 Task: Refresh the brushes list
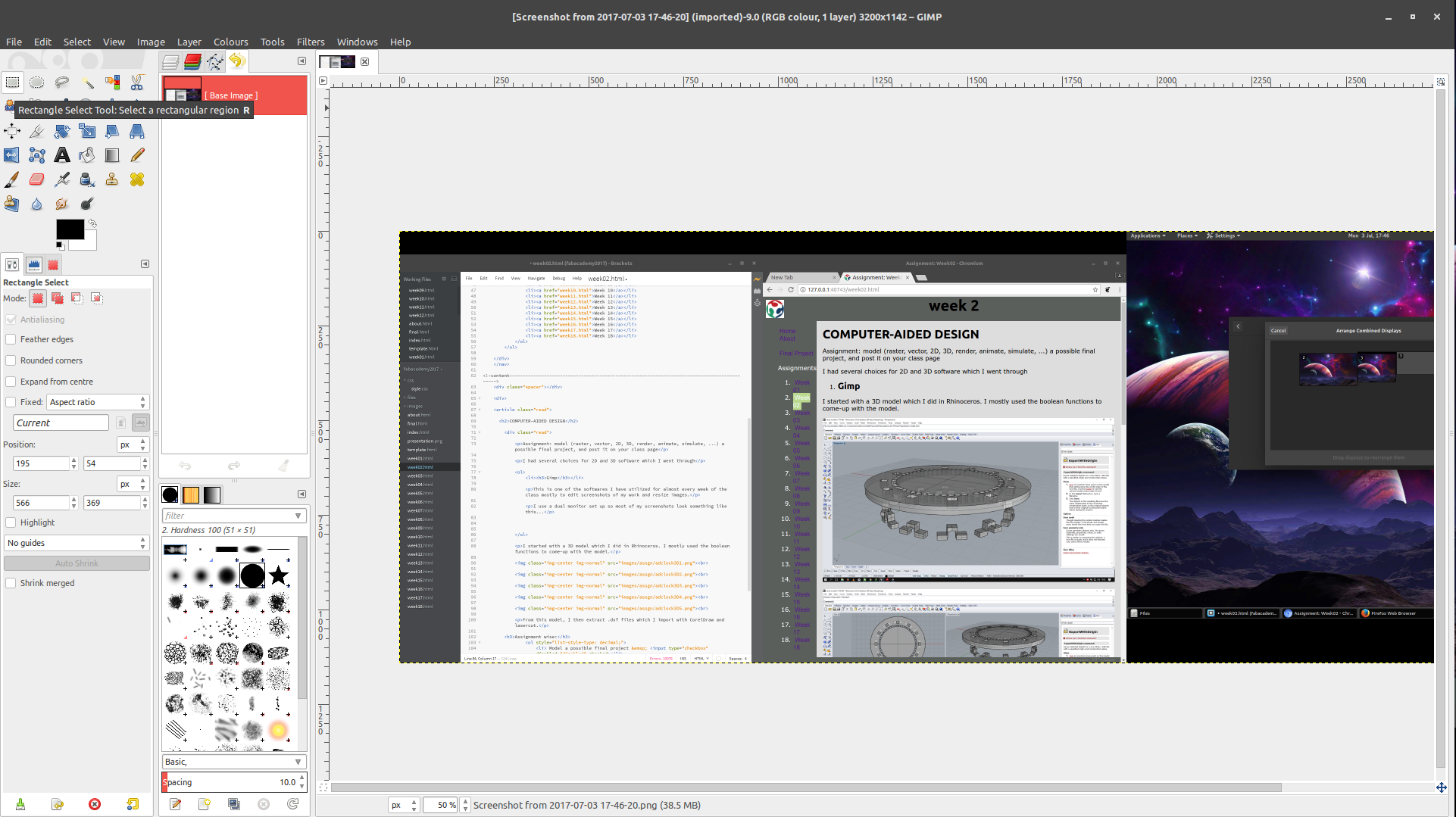(x=292, y=804)
